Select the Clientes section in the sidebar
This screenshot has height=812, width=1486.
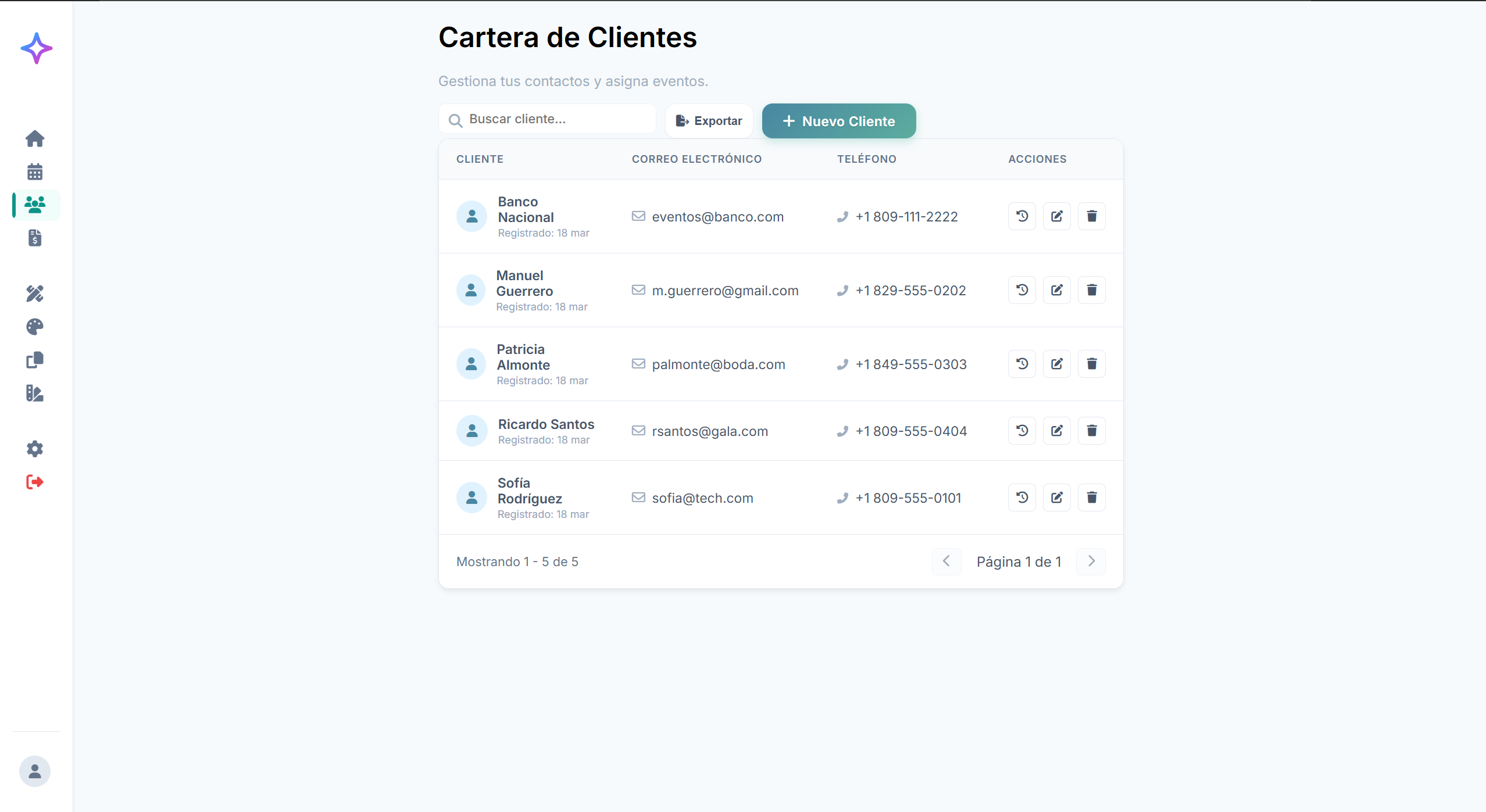[35, 205]
